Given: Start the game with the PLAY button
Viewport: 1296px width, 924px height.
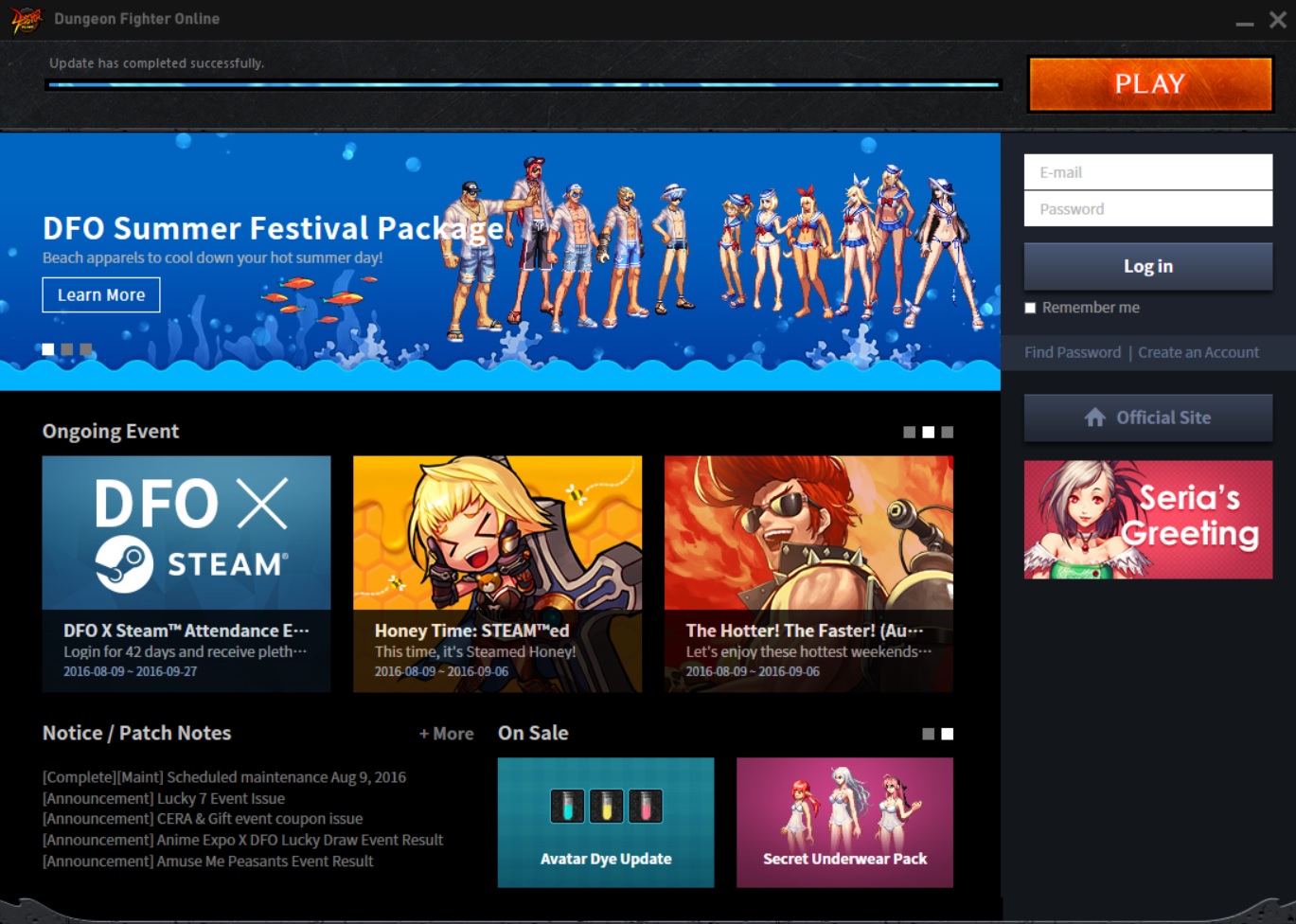Looking at the screenshot, I should [x=1150, y=84].
